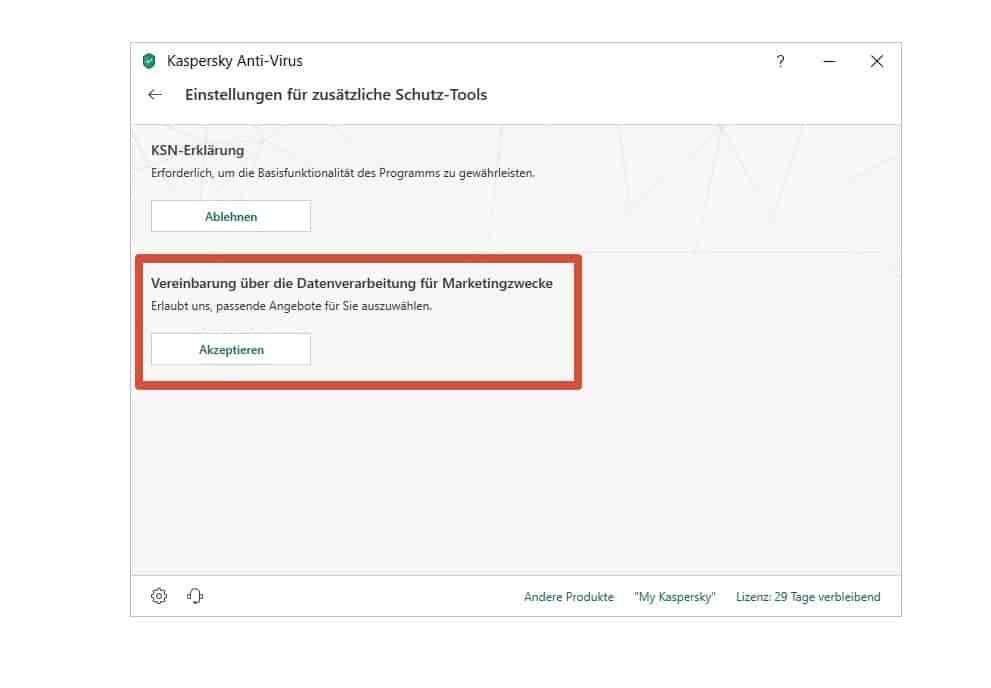Click the Kaspersky shield logo icon

[x=149, y=61]
